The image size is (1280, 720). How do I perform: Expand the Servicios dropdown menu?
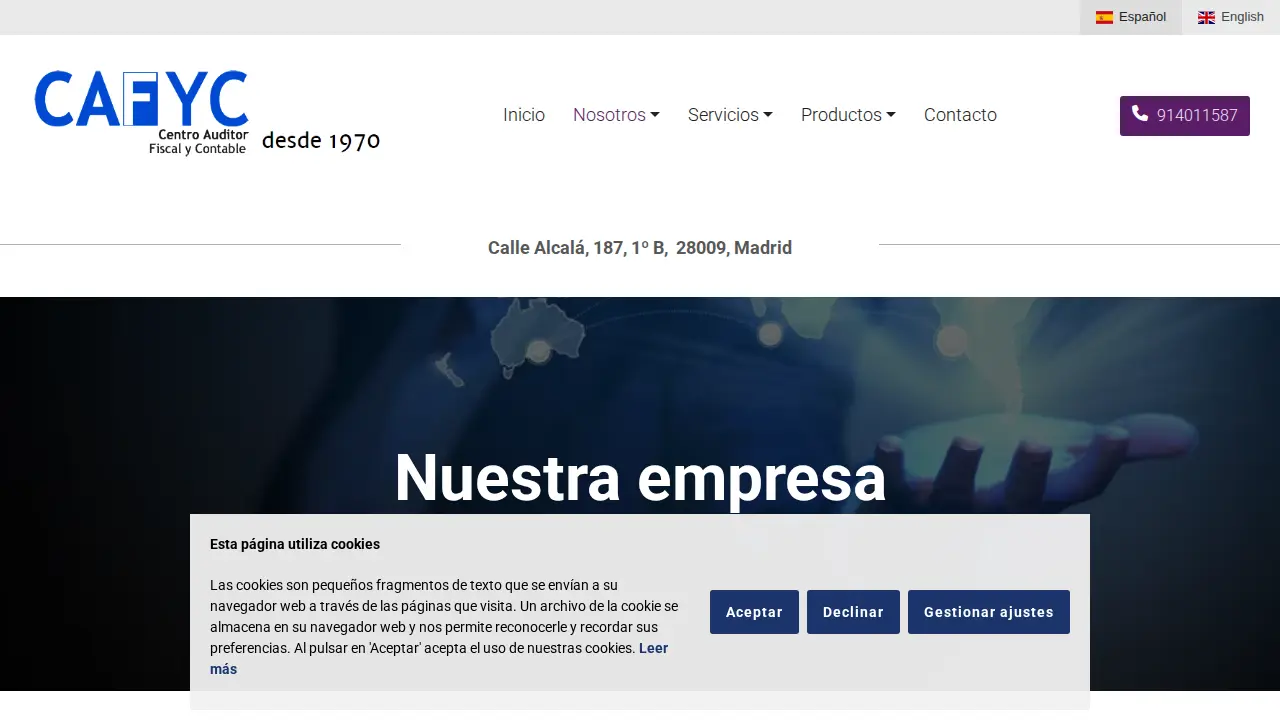click(x=730, y=115)
